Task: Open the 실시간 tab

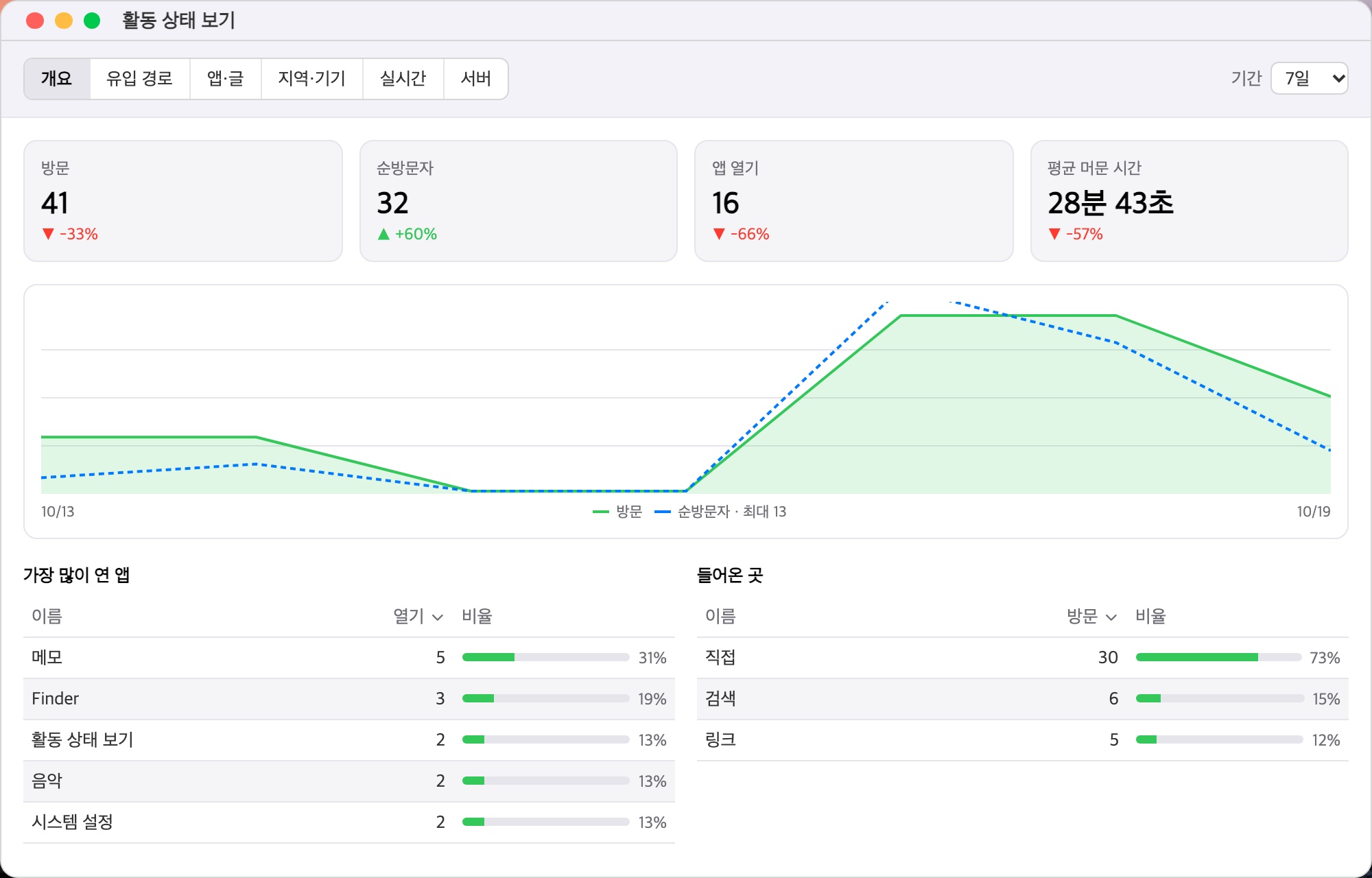Action: (403, 79)
